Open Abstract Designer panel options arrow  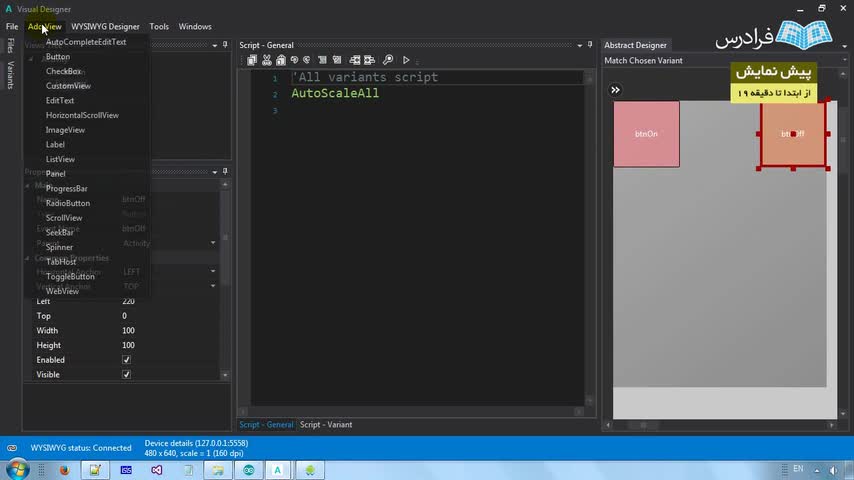(x=845, y=45)
